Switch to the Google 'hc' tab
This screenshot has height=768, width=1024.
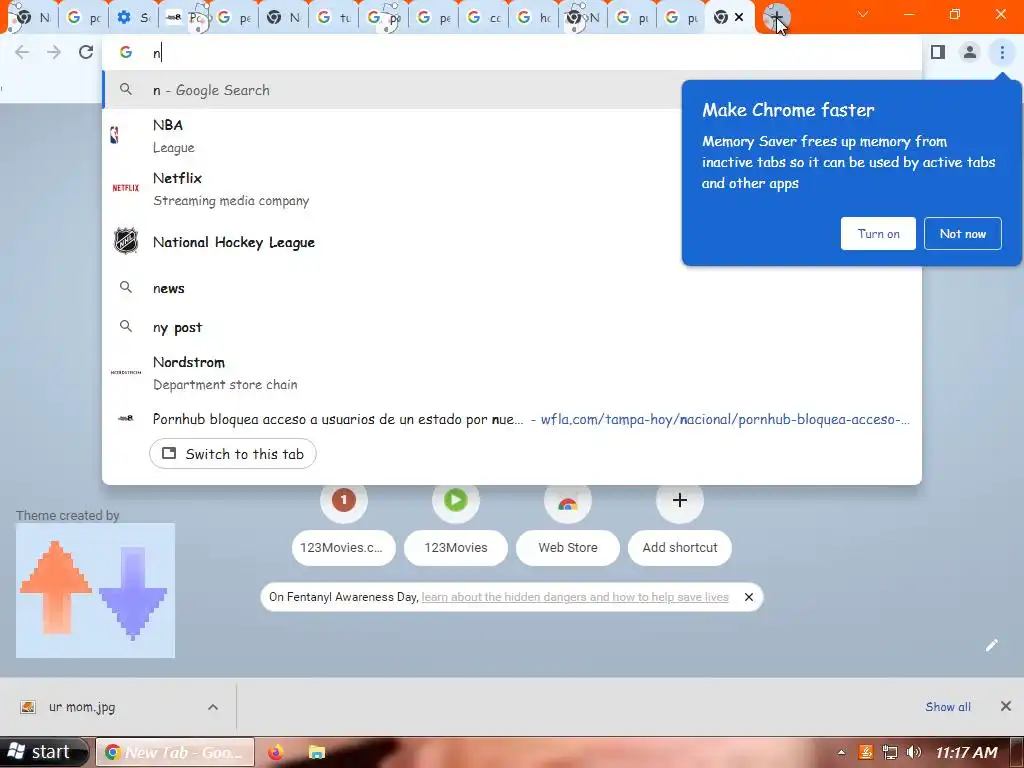coord(534,18)
